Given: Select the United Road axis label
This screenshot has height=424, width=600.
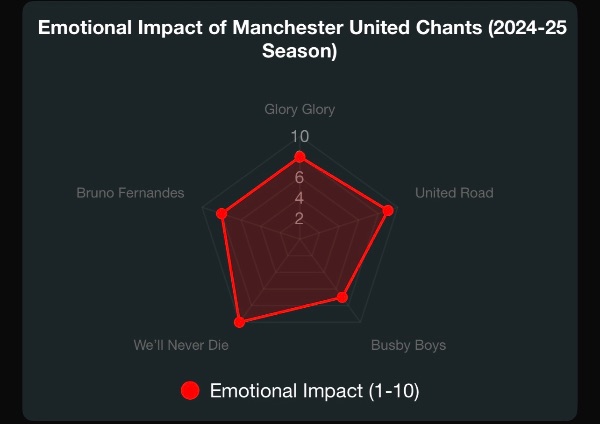Looking at the screenshot, I should point(454,193).
